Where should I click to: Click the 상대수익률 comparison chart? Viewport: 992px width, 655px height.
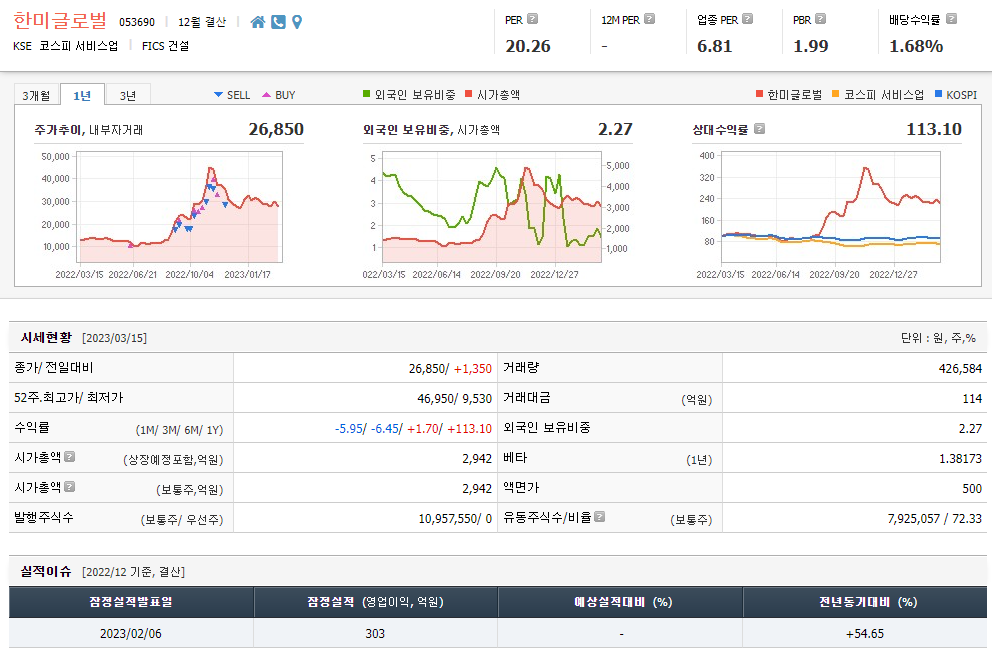point(831,207)
